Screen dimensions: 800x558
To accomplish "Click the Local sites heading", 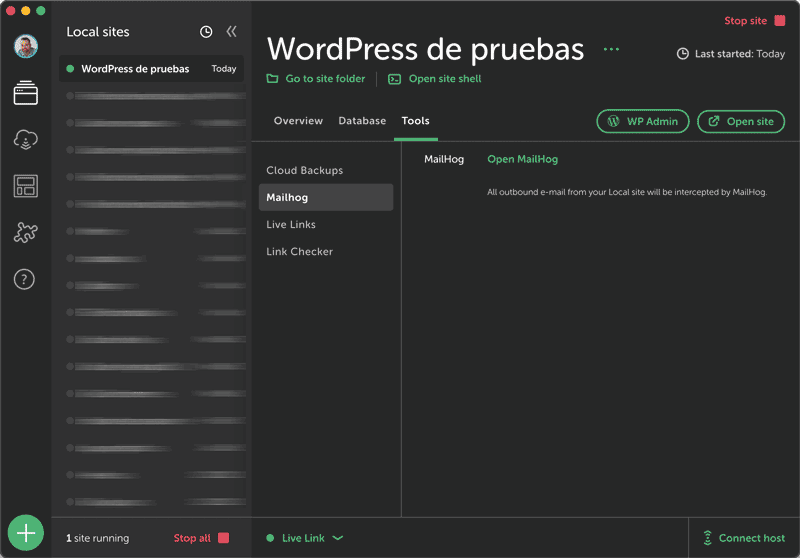I will [x=98, y=32].
